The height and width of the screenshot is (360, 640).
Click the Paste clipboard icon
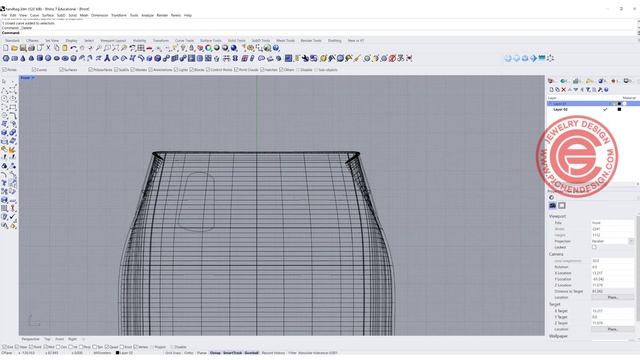65,48
